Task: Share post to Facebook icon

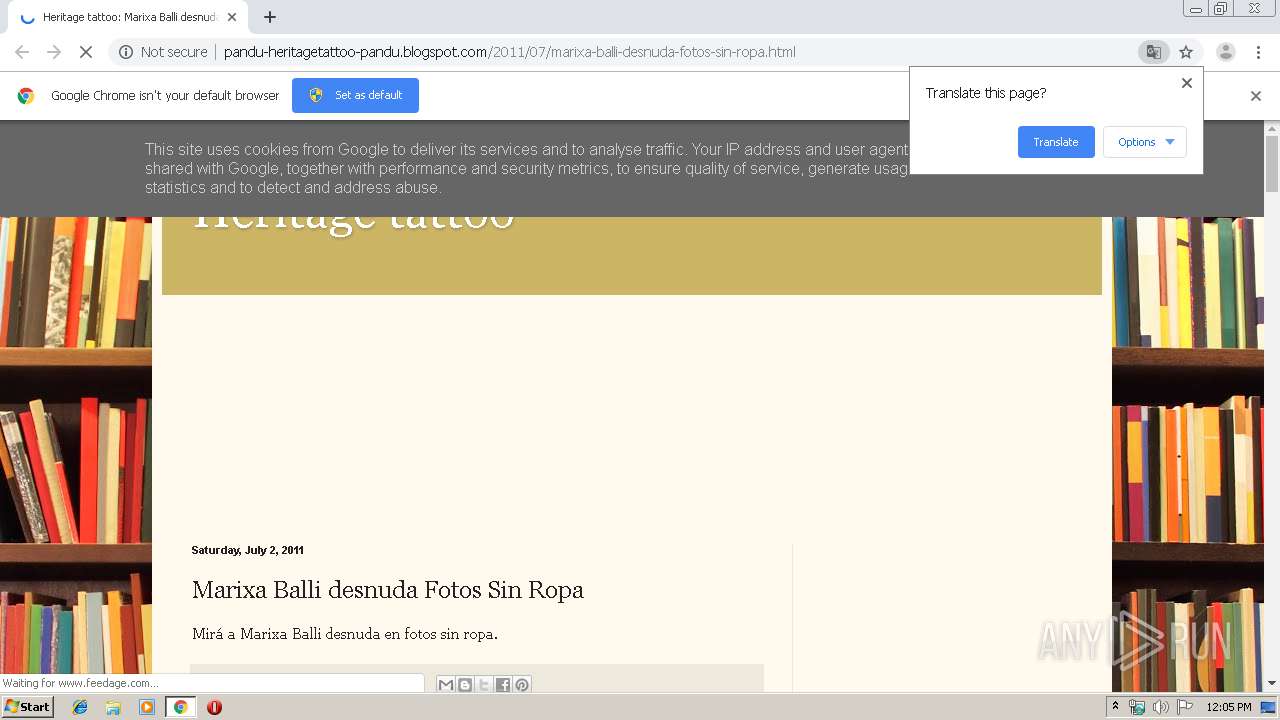Action: coord(503,685)
